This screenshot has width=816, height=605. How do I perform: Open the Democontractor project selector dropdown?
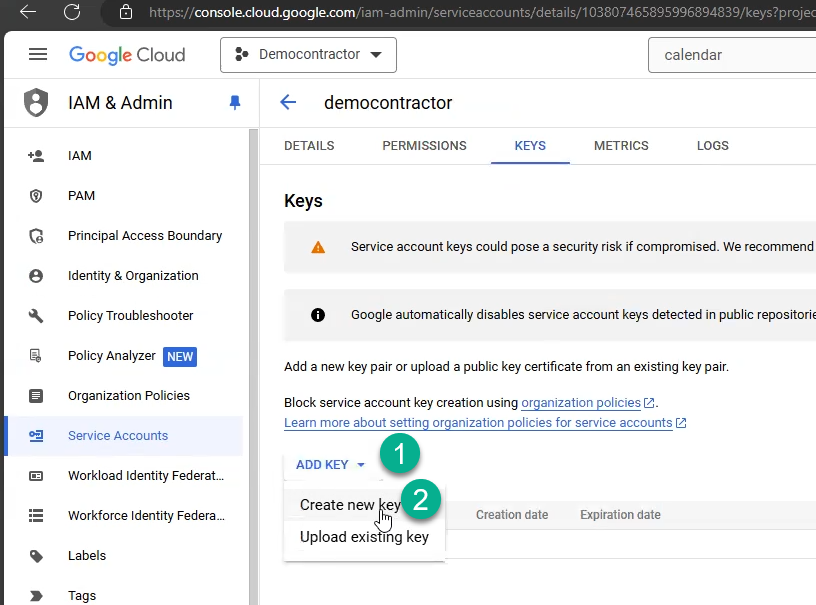pyautogui.click(x=308, y=55)
